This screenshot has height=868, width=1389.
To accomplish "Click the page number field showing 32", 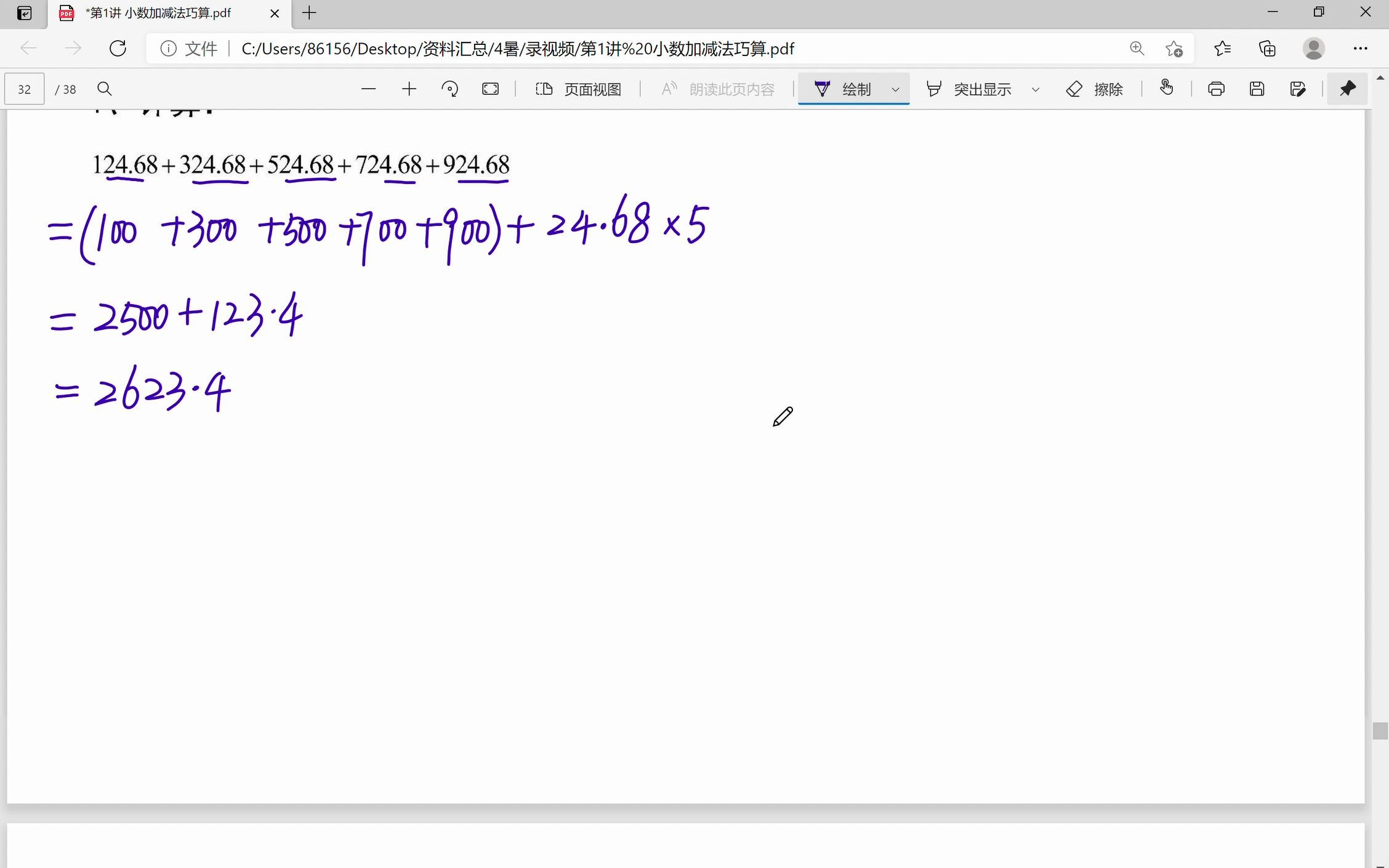I will [25, 89].
